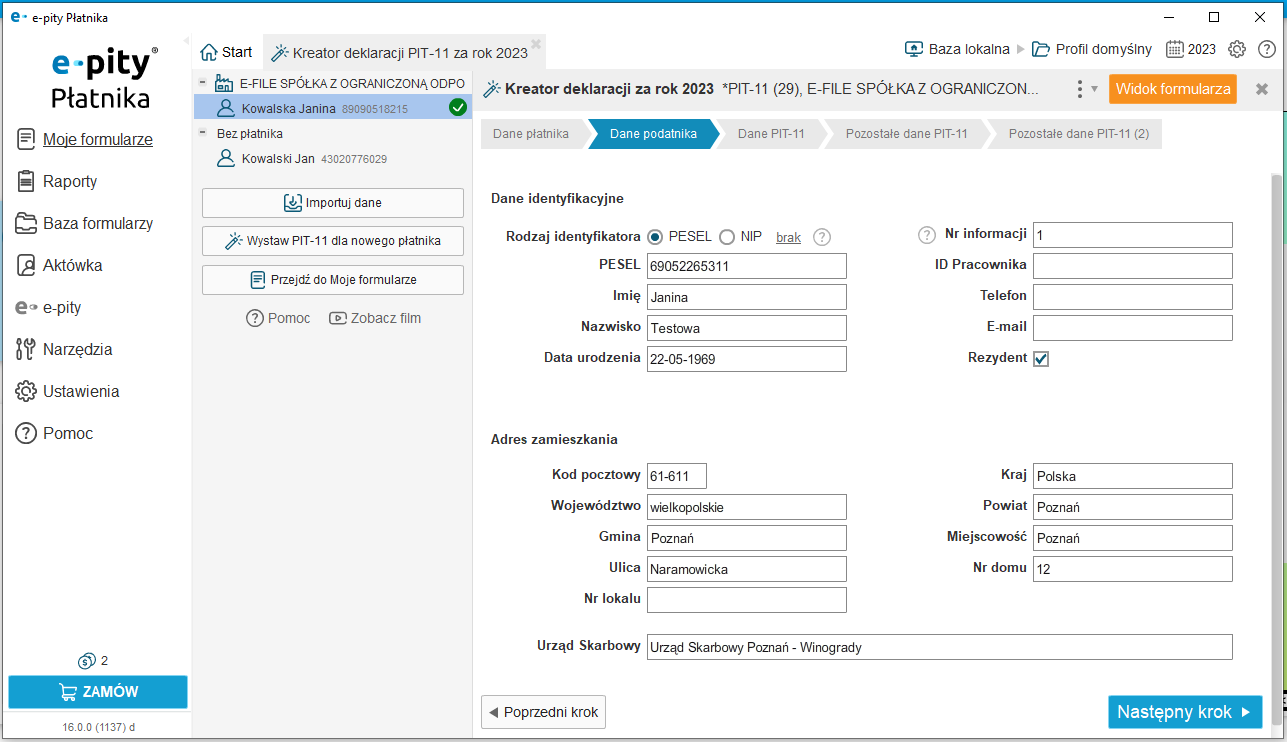Select Kowalski Jan in tree
Viewport: 1287px width, 742px height.
click(301, 158)
